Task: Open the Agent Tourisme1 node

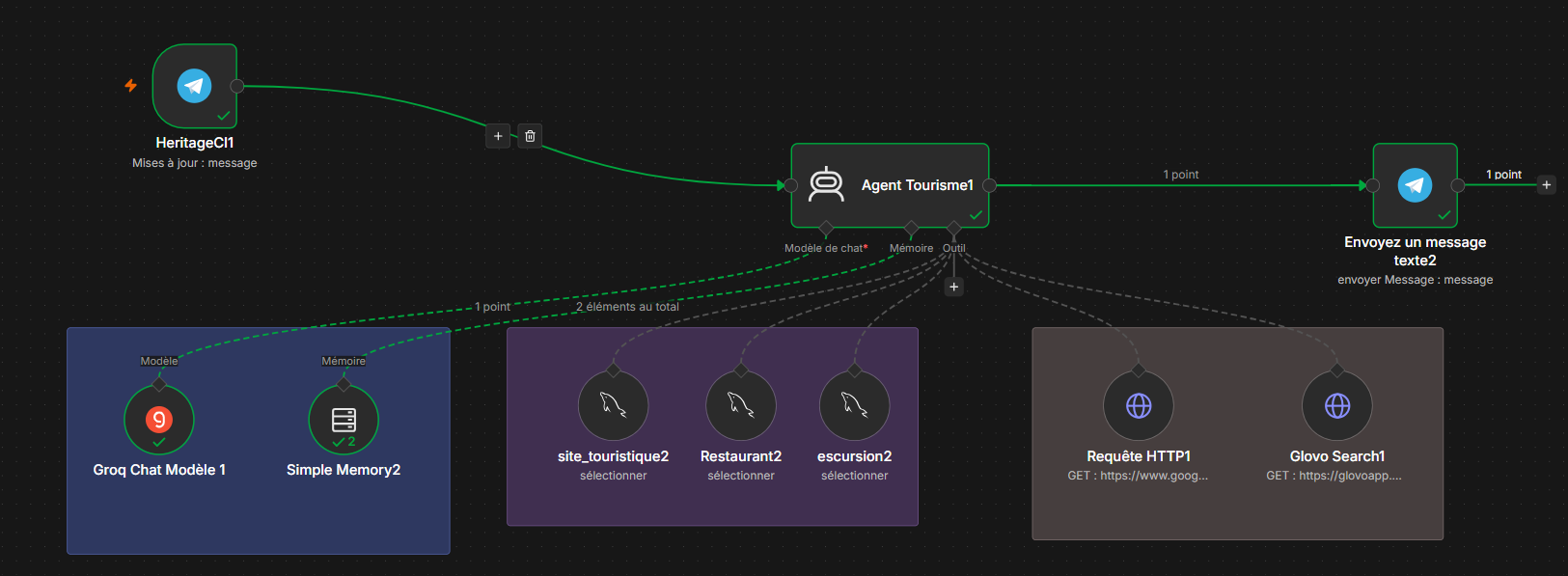Action: pos(890,185)
